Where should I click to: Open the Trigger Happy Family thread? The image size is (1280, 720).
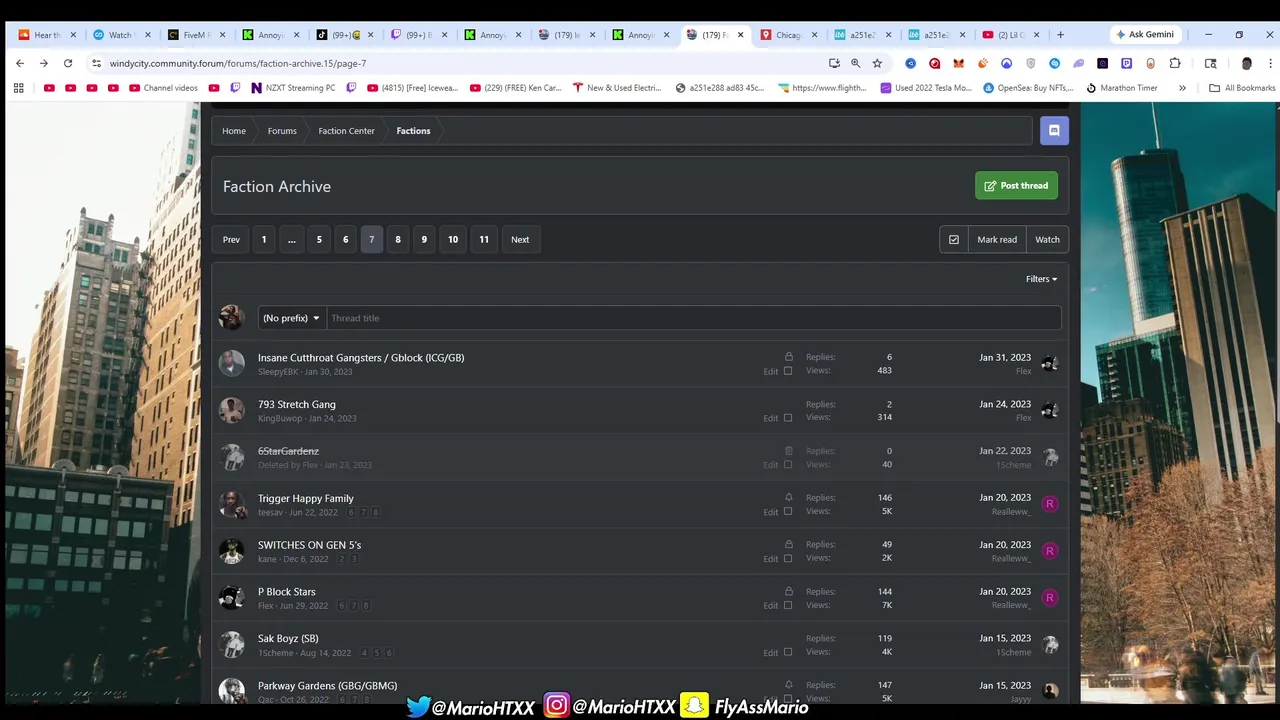point(306,498)
